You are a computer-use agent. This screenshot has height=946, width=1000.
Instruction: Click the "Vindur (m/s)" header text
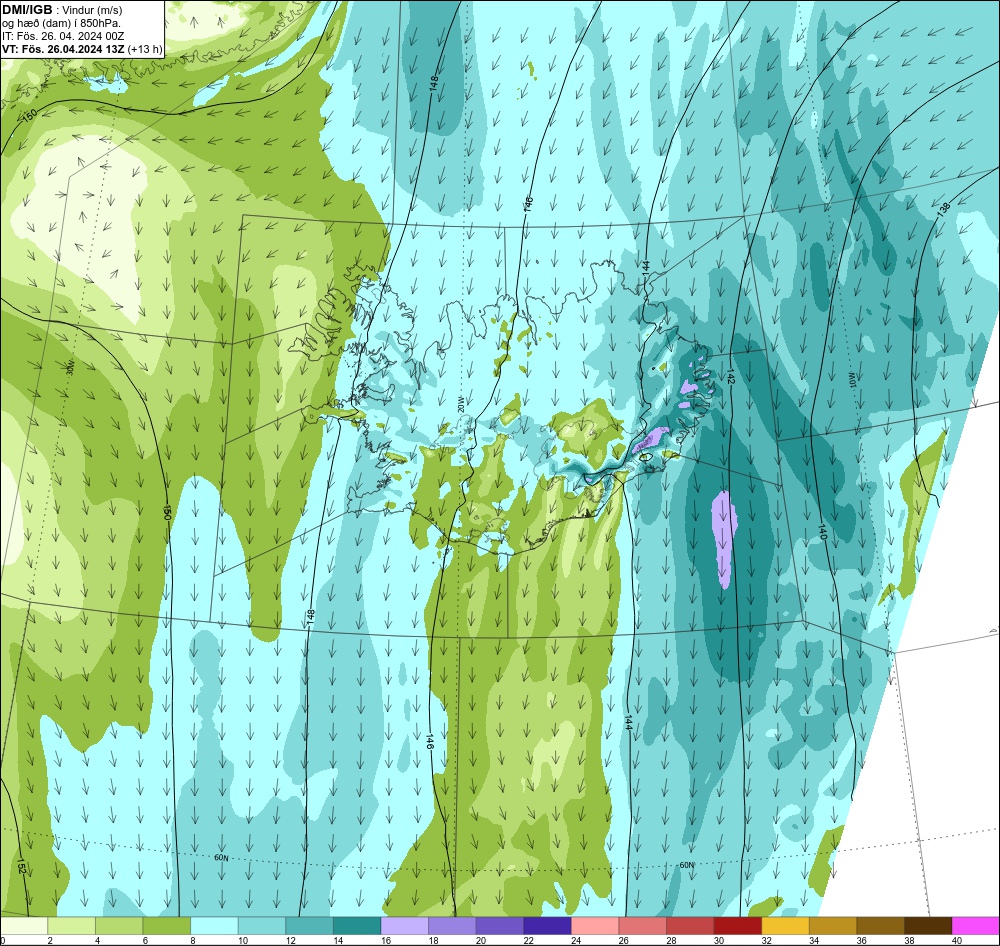94,10
